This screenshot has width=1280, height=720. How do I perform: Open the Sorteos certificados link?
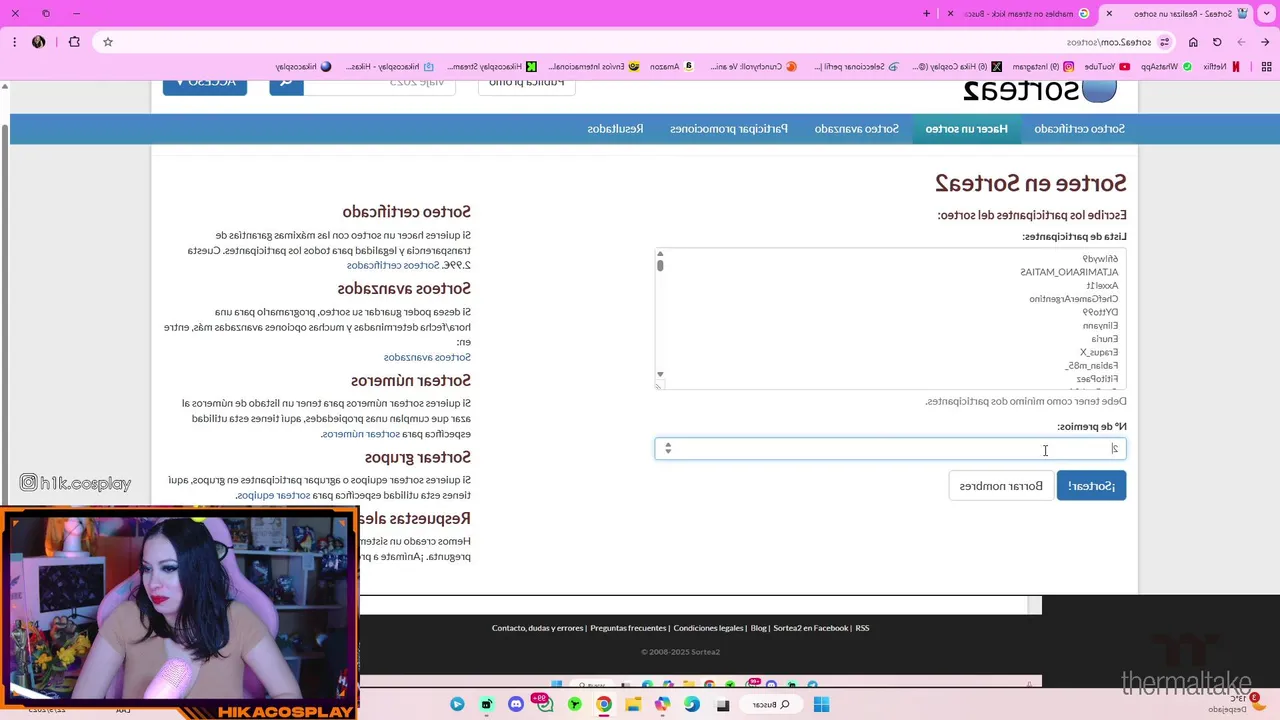click(393, 265)
